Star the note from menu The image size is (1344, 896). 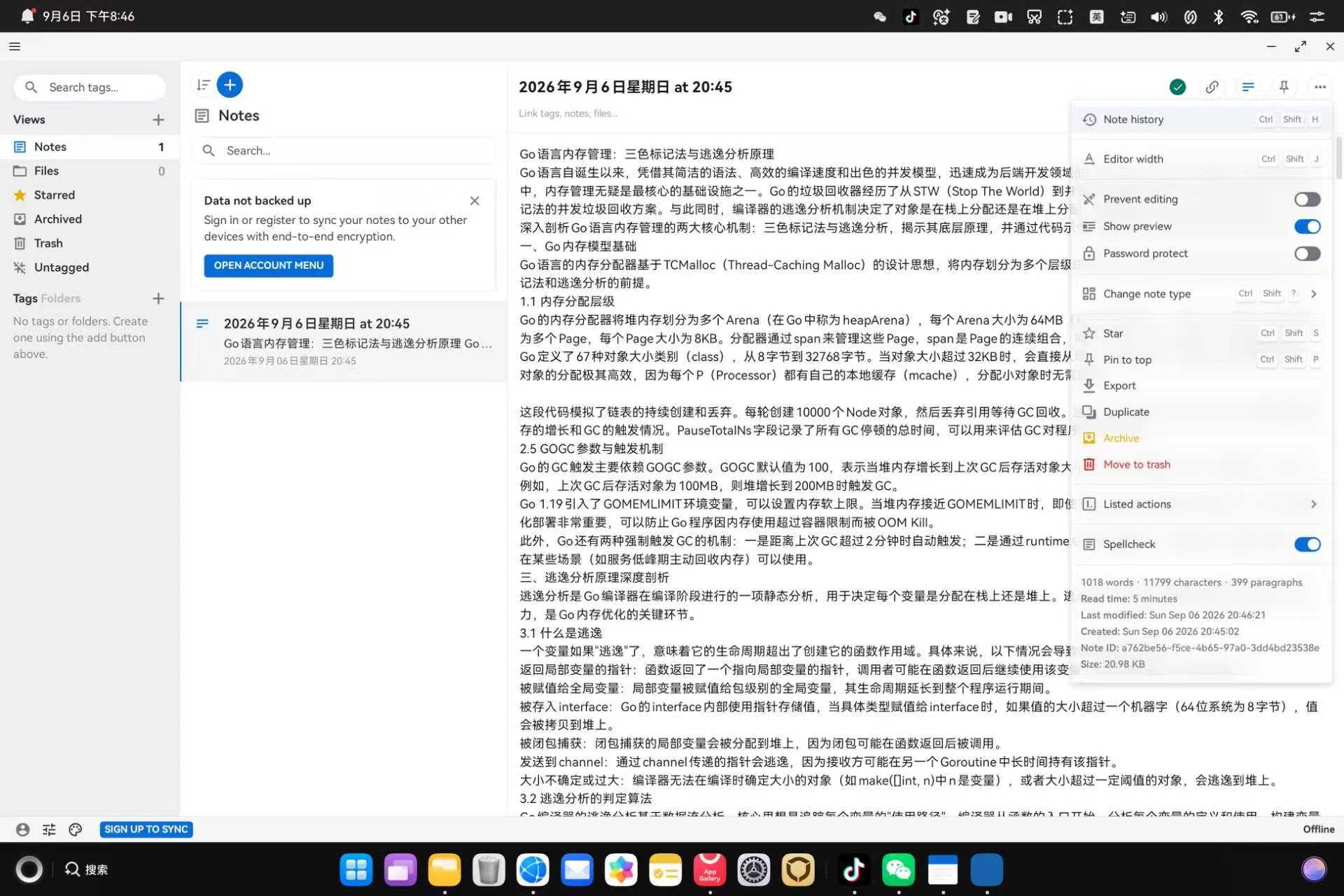(1201, 333)
